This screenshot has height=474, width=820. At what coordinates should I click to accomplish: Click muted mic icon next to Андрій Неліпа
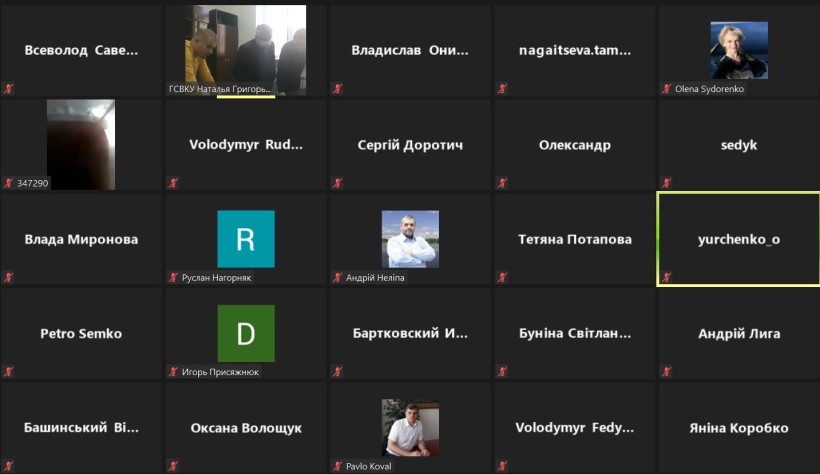point(338,277)
